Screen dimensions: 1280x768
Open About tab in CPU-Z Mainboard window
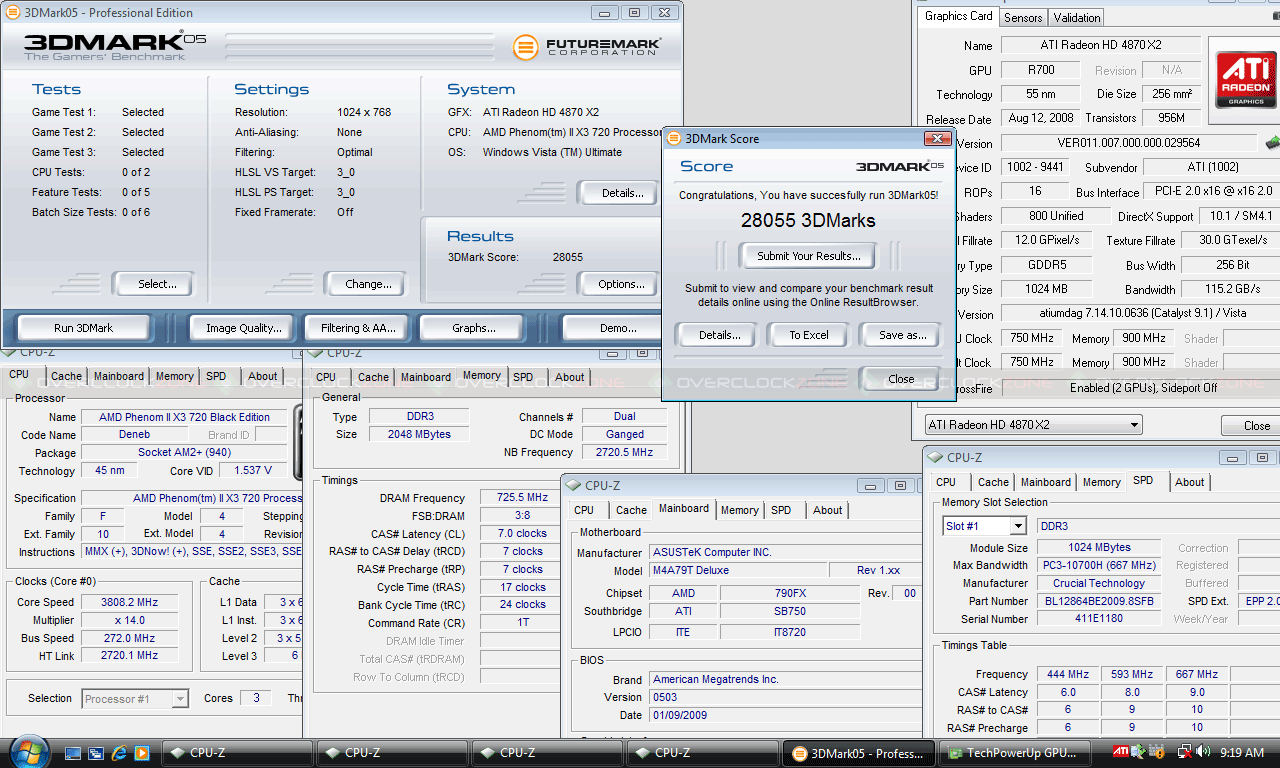[827, 510]
